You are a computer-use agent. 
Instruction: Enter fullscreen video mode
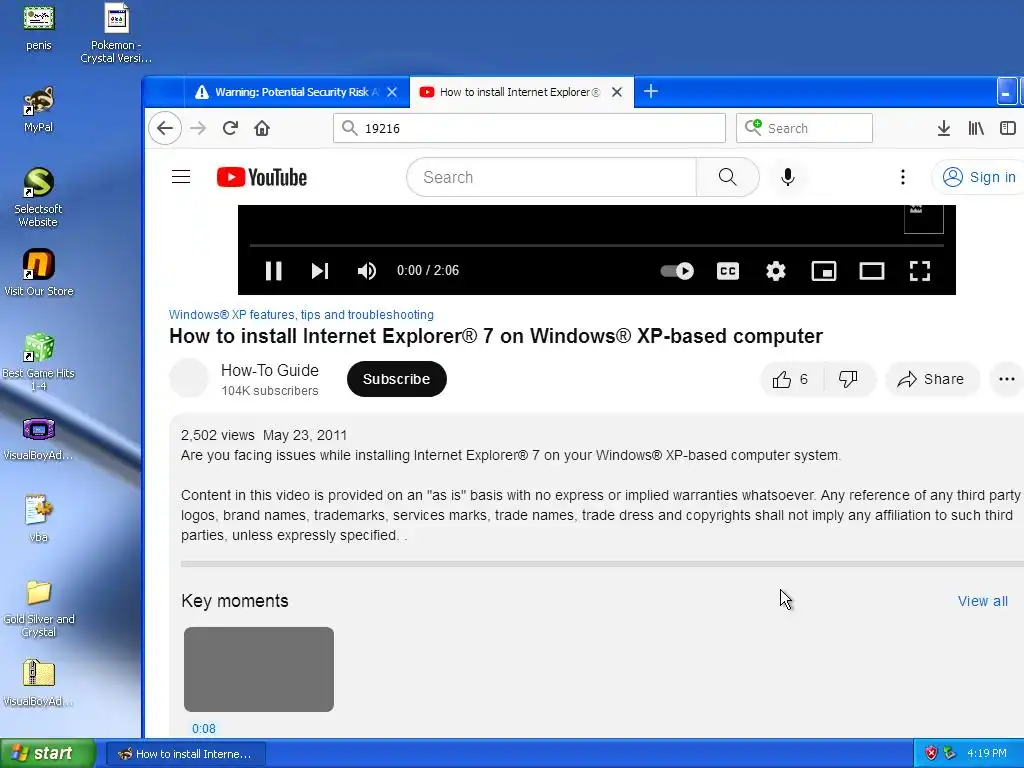point(920,270)
